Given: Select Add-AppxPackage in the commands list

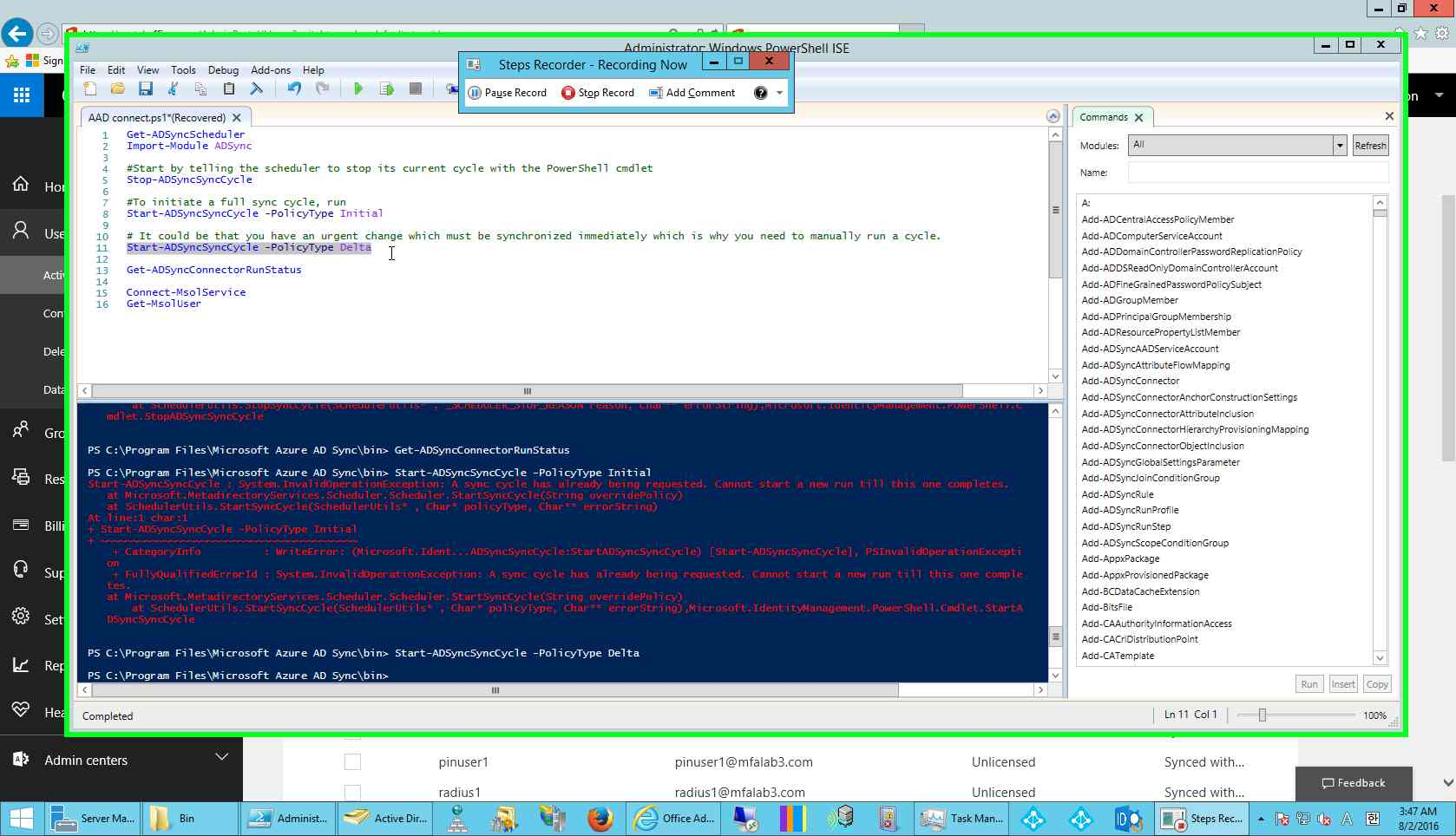Looking at the screenshot, I should click(x=1120, y=558).
